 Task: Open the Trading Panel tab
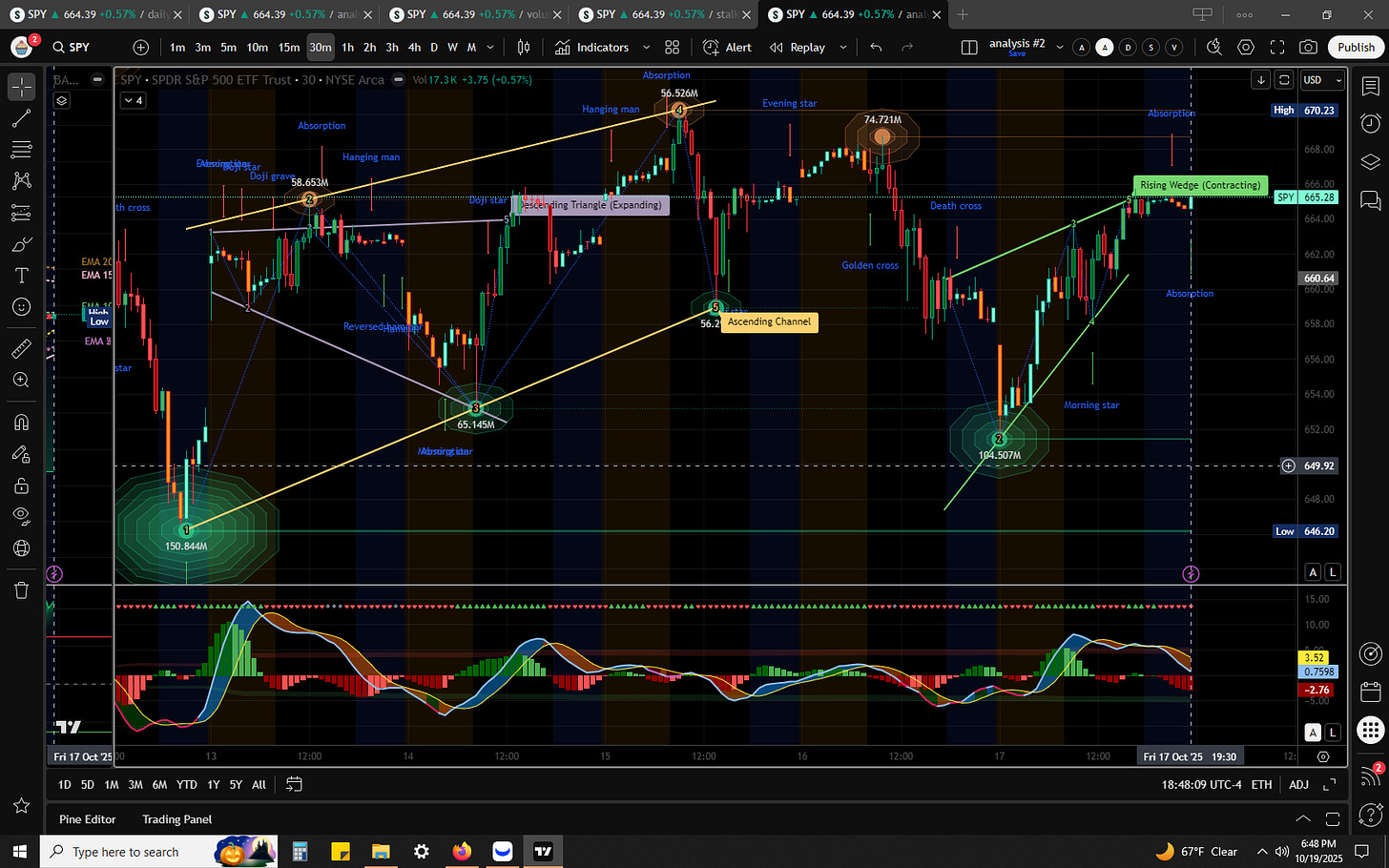coord(176,819)
